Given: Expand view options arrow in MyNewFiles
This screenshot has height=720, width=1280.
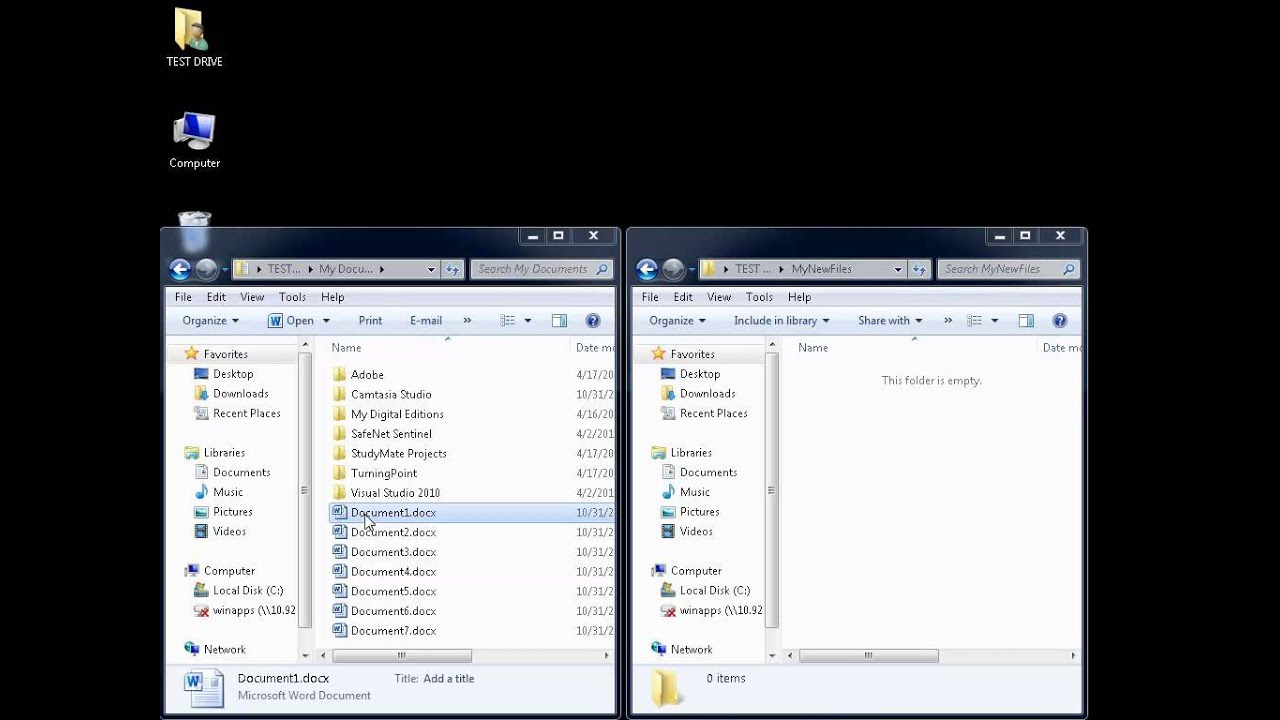Looking at the screenshot, I should (x=995, y=321).
